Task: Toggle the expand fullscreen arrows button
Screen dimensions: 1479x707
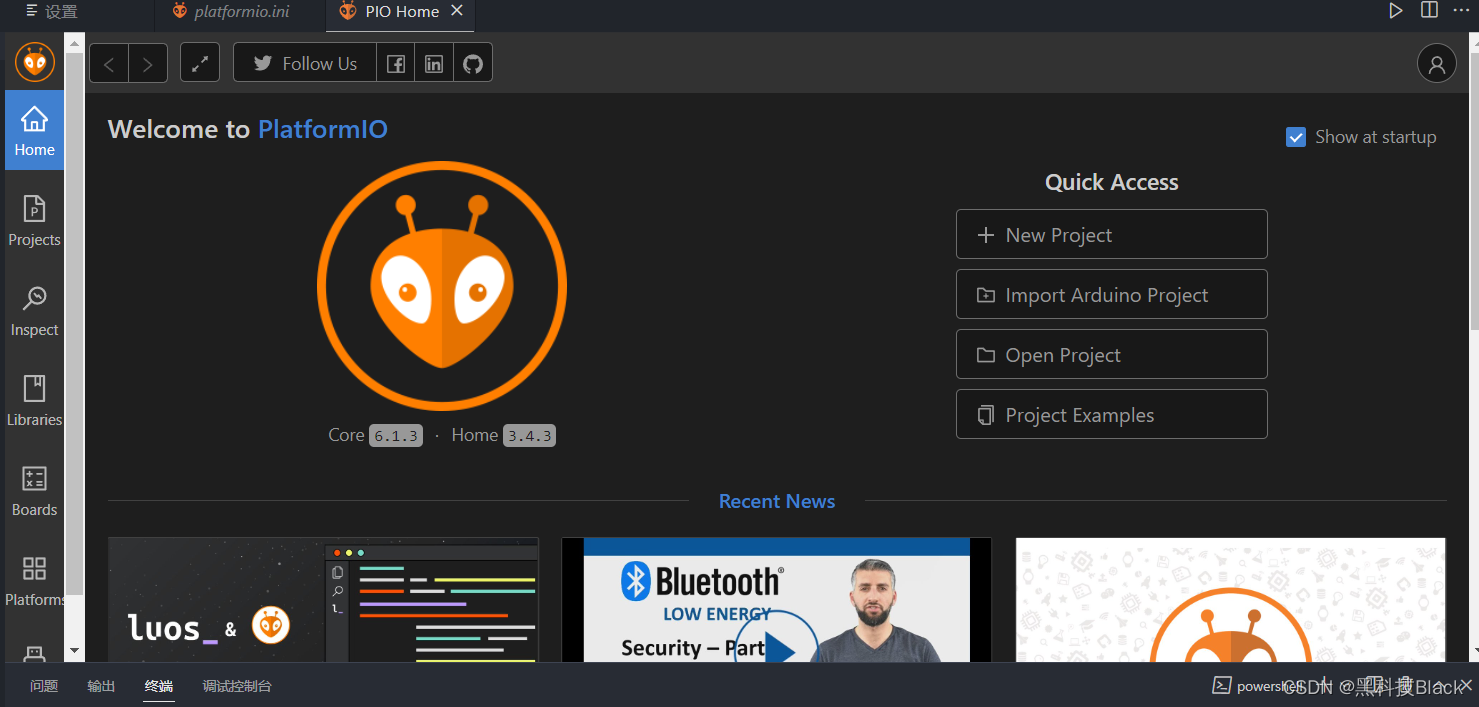Action: (200, 63)
